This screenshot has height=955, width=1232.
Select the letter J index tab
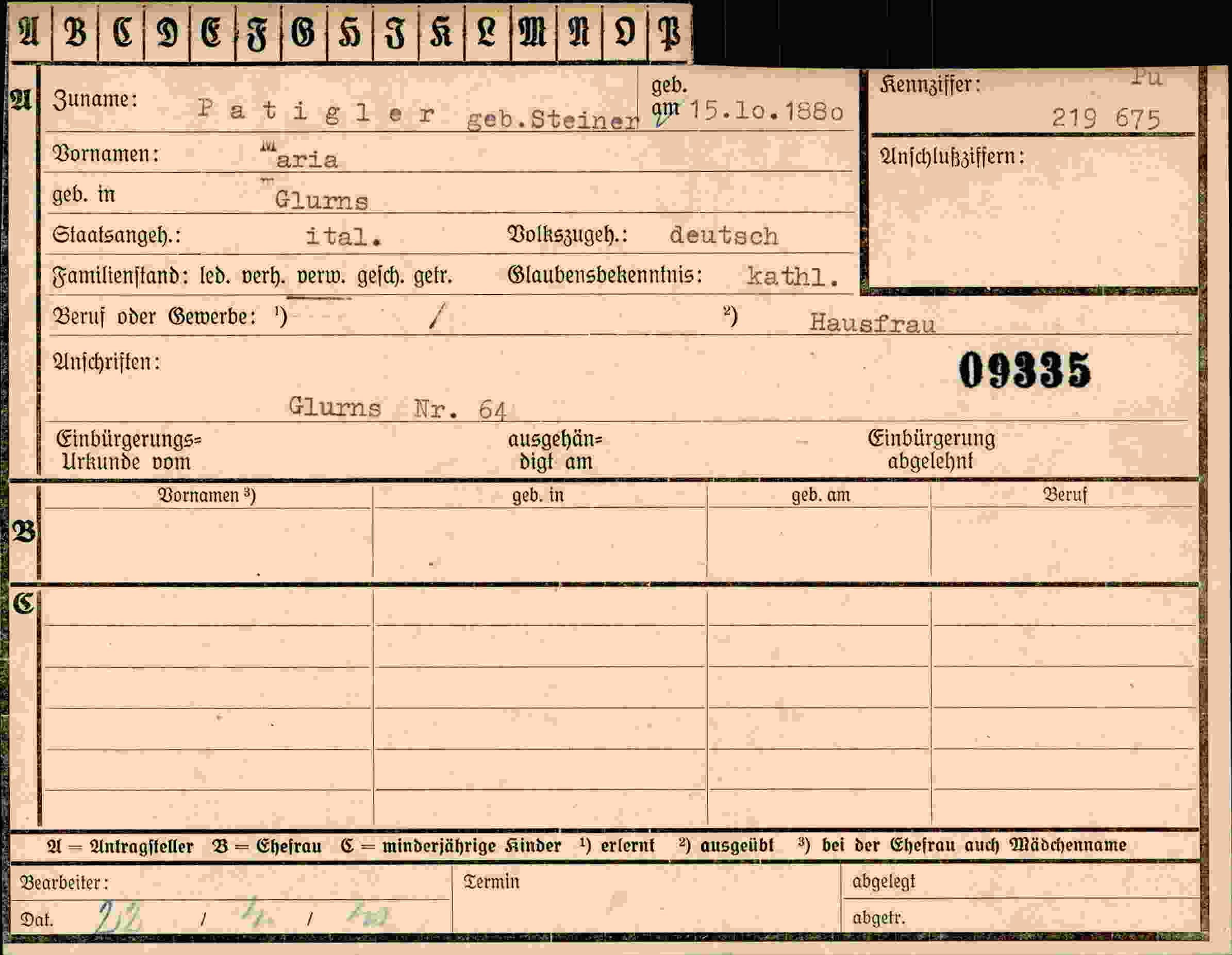pyautogui.click(x=395, y=32)
